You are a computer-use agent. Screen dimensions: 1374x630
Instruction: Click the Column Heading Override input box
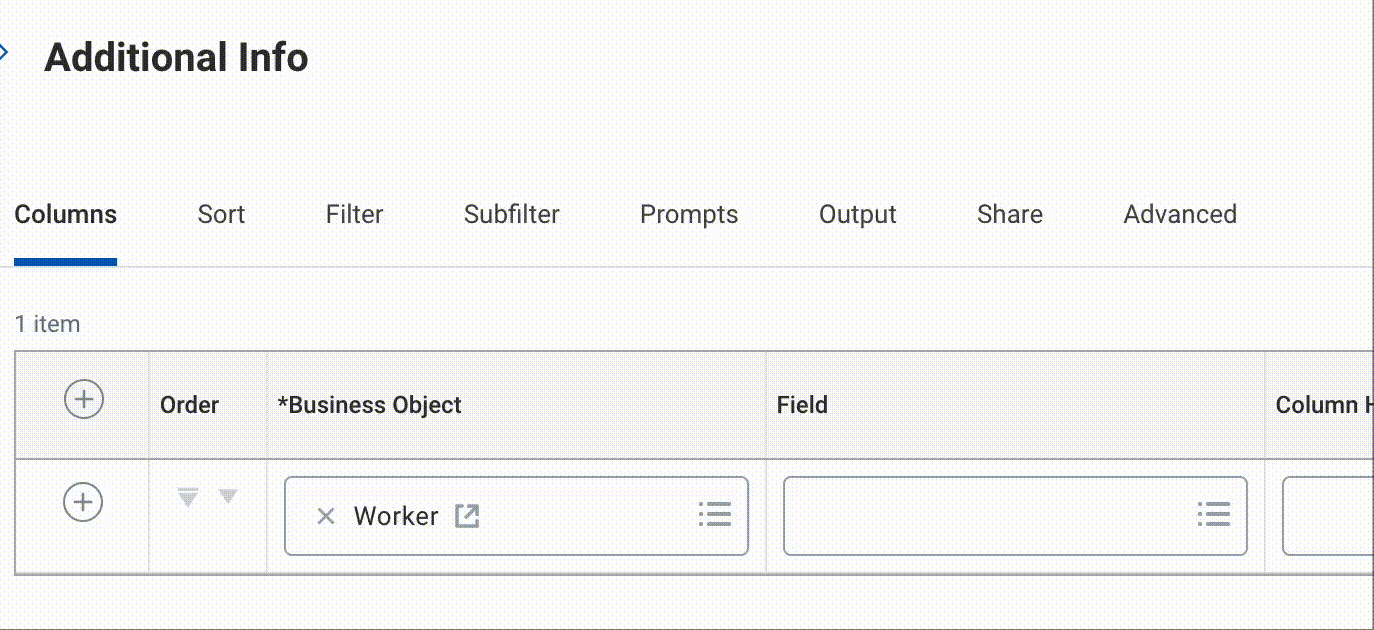(1328, 516)
